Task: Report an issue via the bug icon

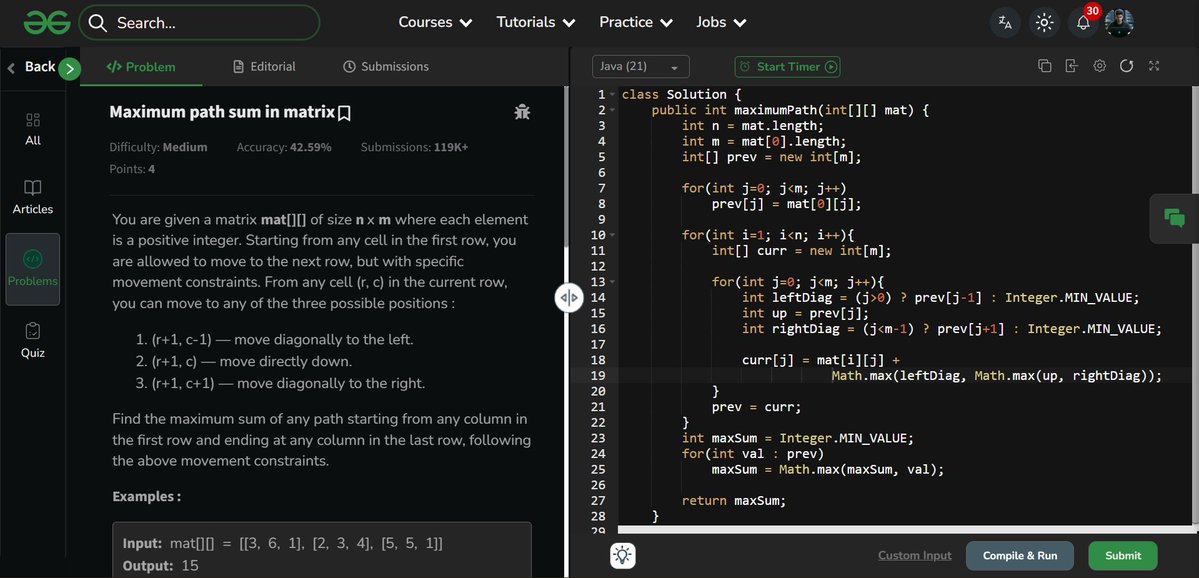Action: coord(521,111)
